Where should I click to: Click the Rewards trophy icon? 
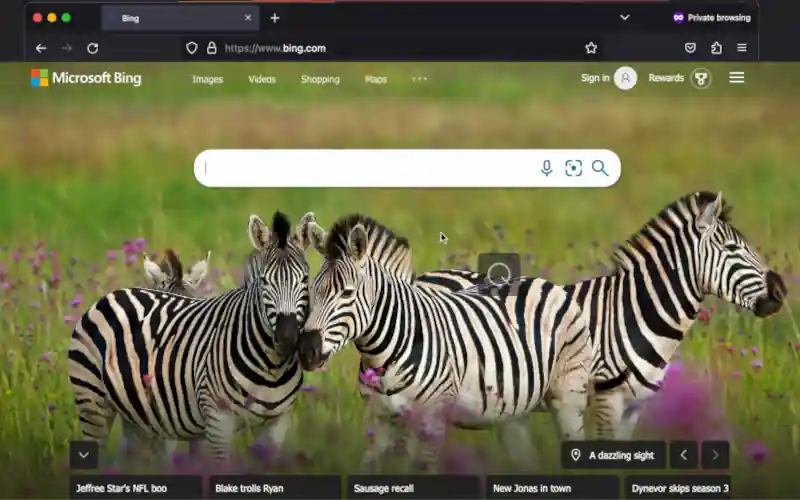701,78
